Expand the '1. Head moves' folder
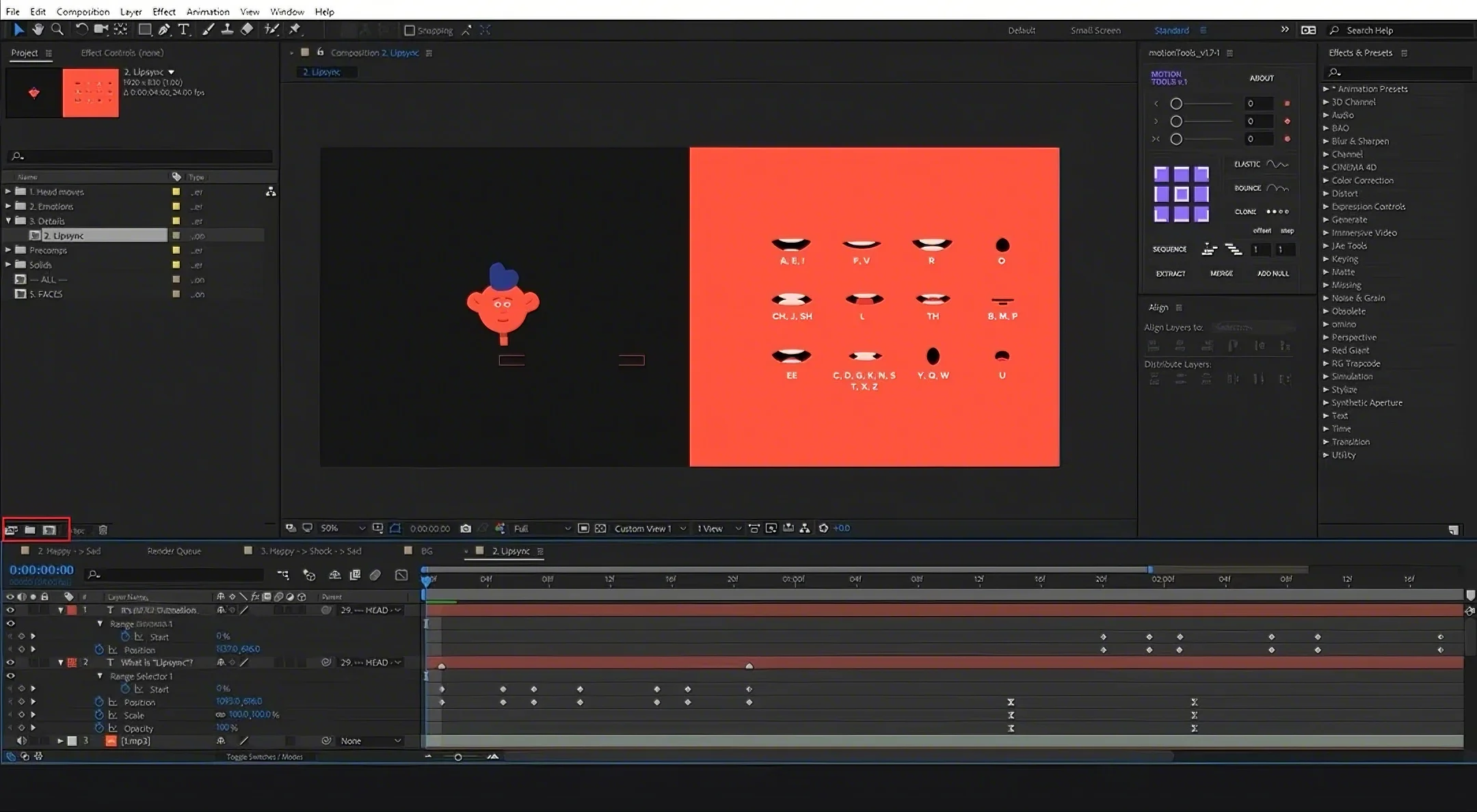This screenshot has height=812, width=1477. (x=8, y=192)
